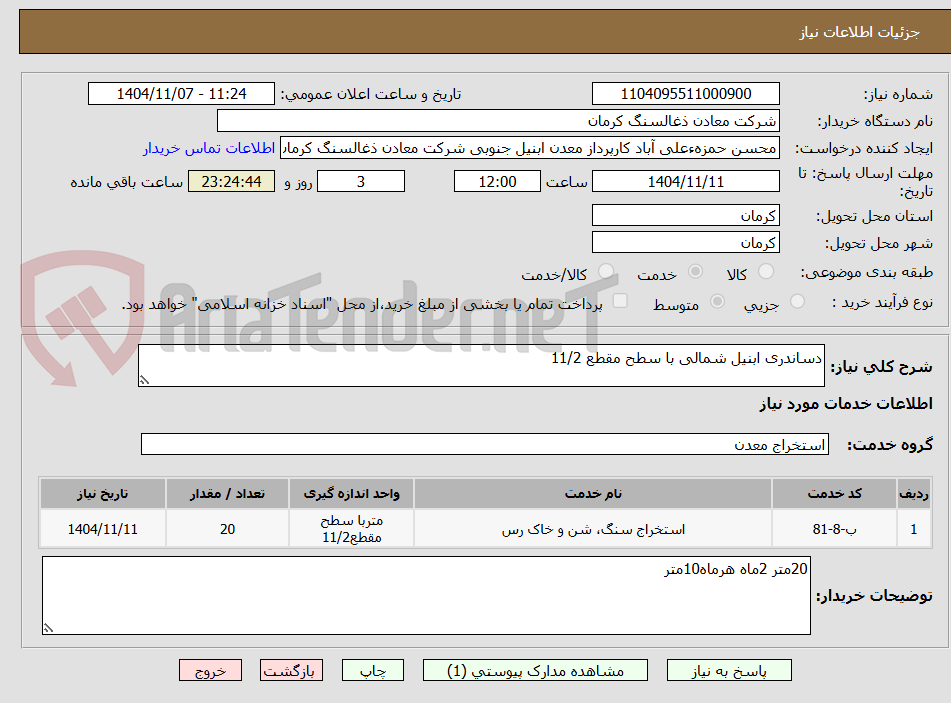This screenshot has height=703, width=951.
Task: Click unit cell متربا سطح مقطع11/2
Action: (351, 529)
